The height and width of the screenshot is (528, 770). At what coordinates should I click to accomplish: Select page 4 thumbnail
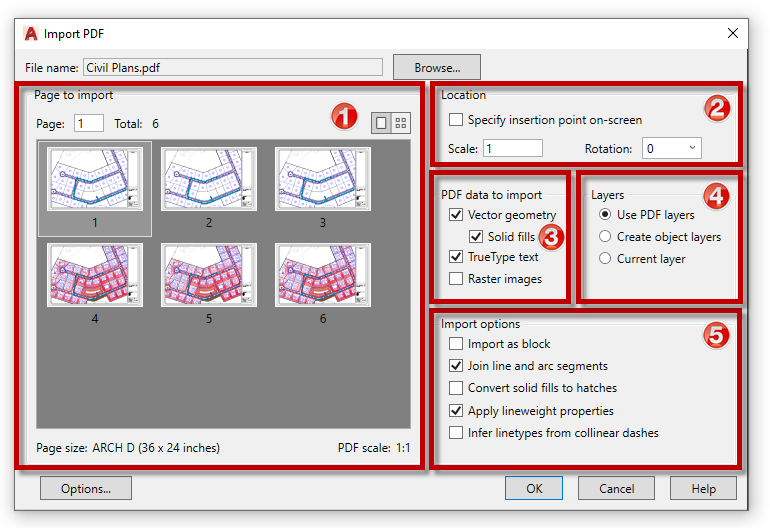click(x=95, y=275)
